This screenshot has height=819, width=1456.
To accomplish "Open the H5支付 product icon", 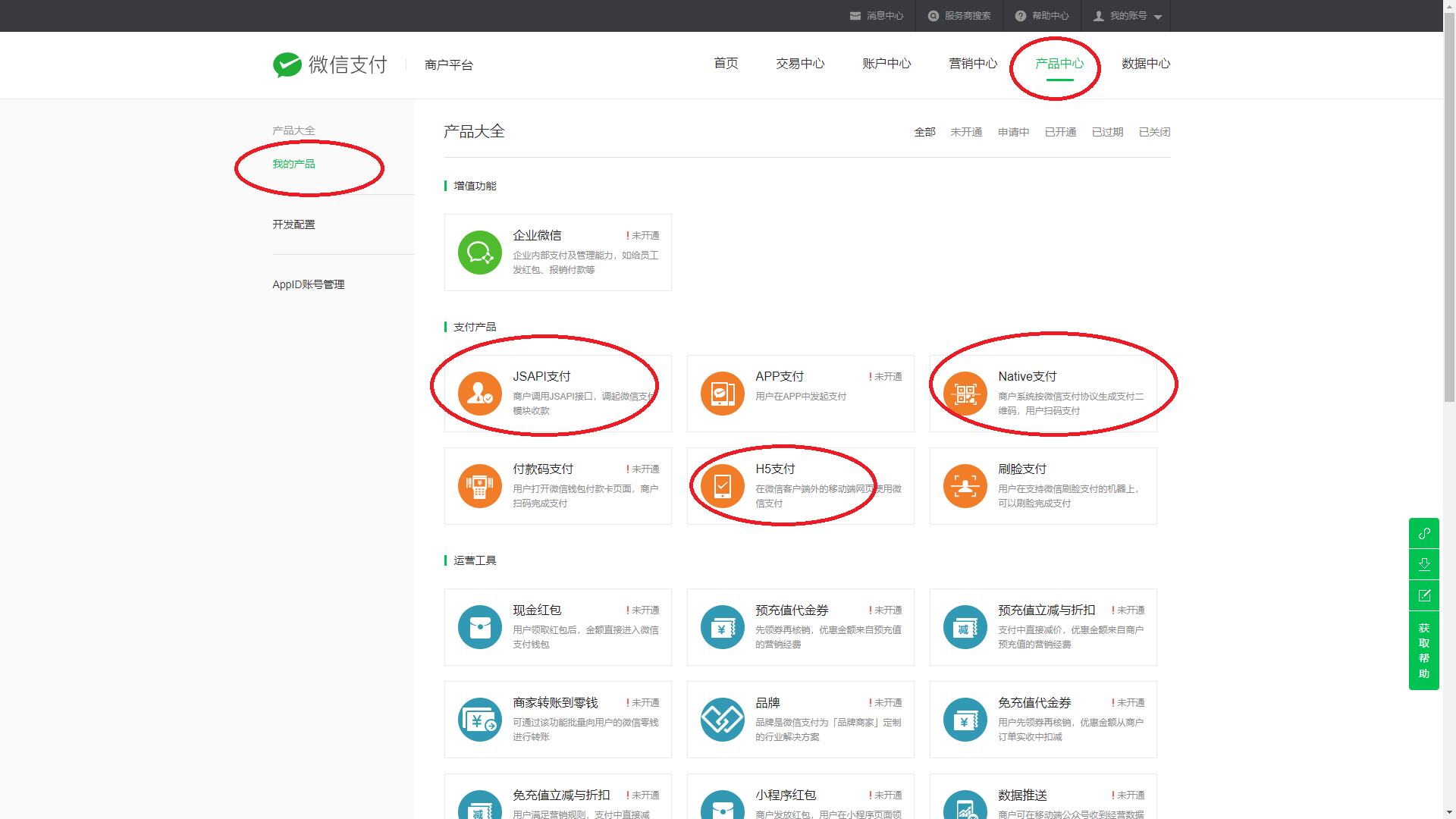I will [x=723, y=486].
